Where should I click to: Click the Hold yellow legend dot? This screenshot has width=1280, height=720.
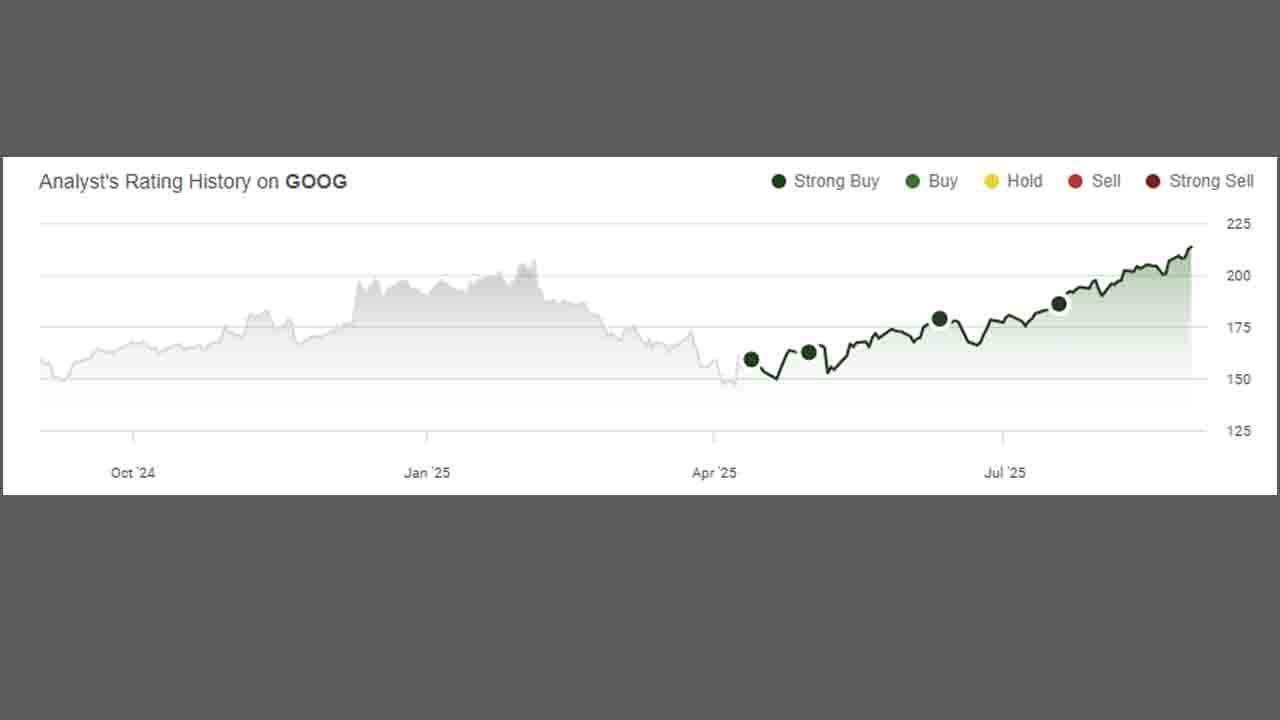point(992,181)
